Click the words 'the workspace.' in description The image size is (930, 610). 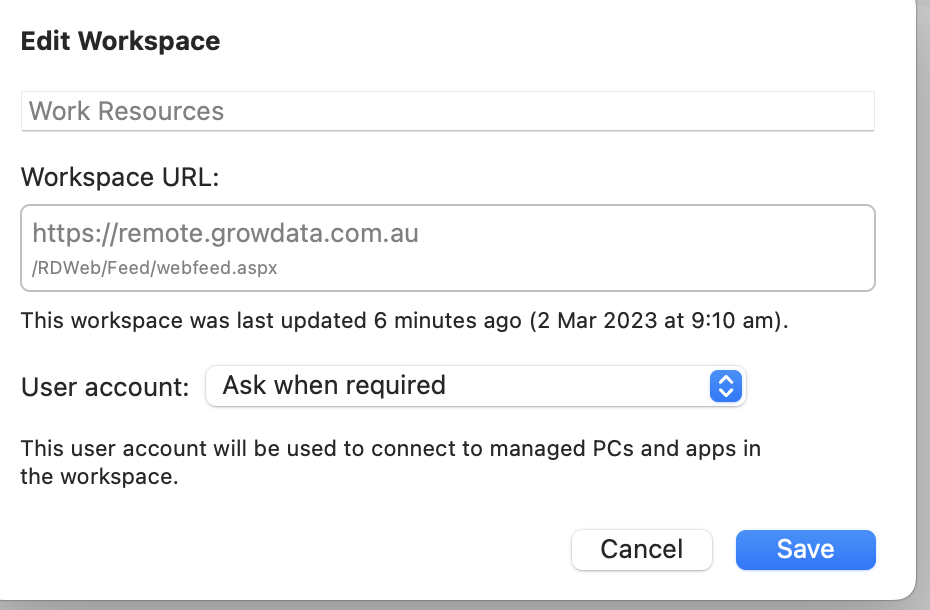coord(99,477)
